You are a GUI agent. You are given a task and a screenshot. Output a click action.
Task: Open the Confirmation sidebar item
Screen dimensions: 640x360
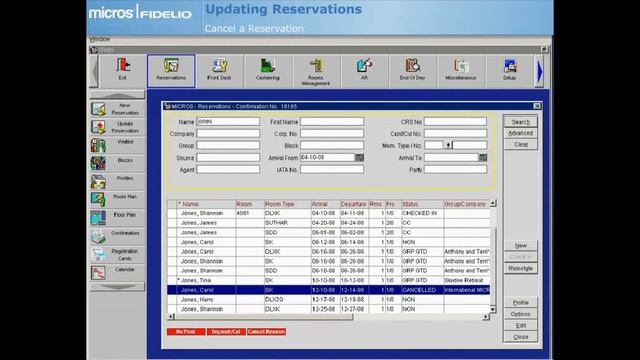point(118,236)
